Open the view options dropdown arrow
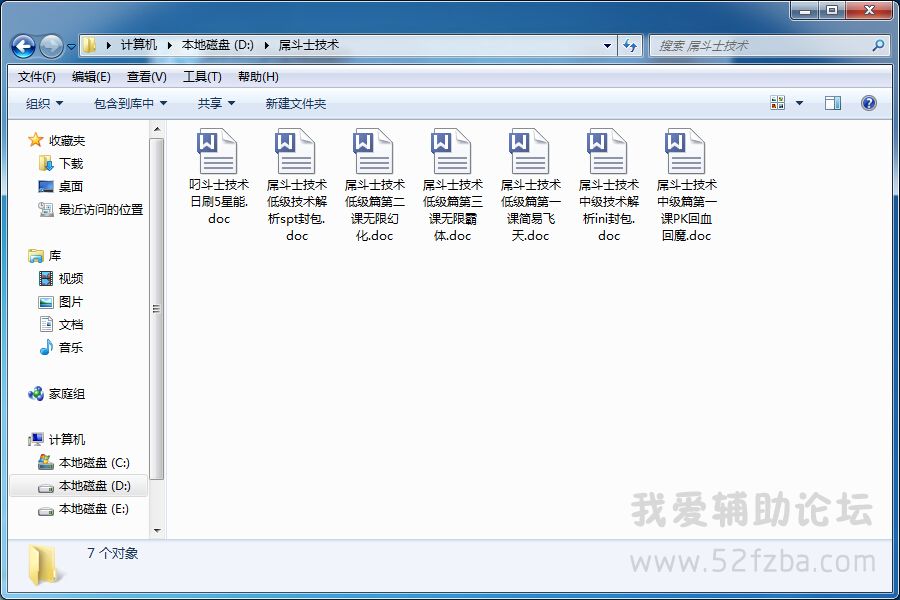Screen dimensions: 900x600 point(799,104)
